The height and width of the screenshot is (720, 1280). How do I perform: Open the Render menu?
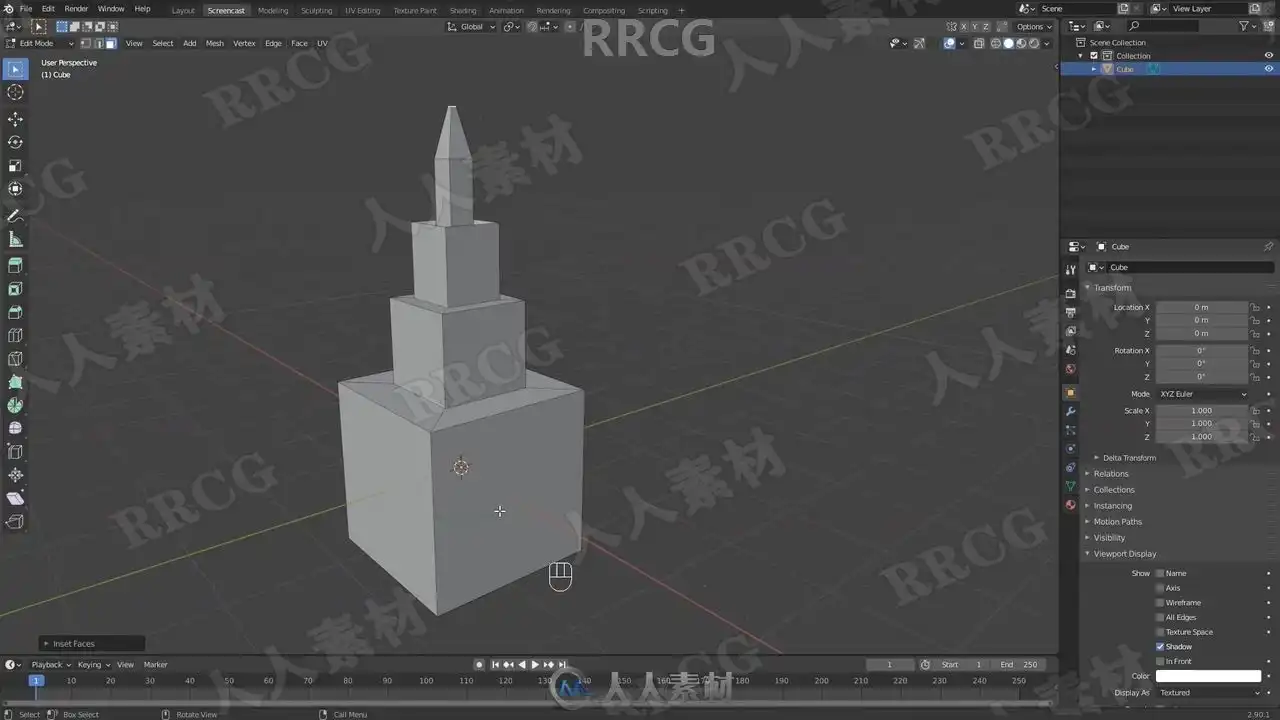[76, 9]
